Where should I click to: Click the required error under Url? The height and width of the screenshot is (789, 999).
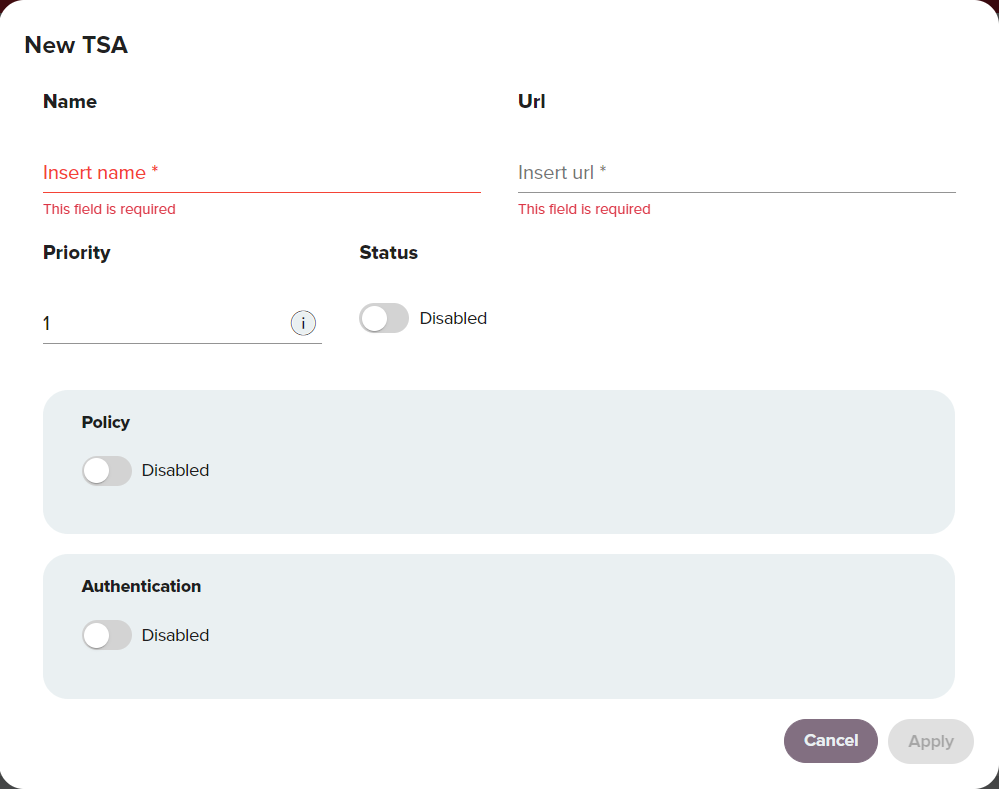[584, 209]
